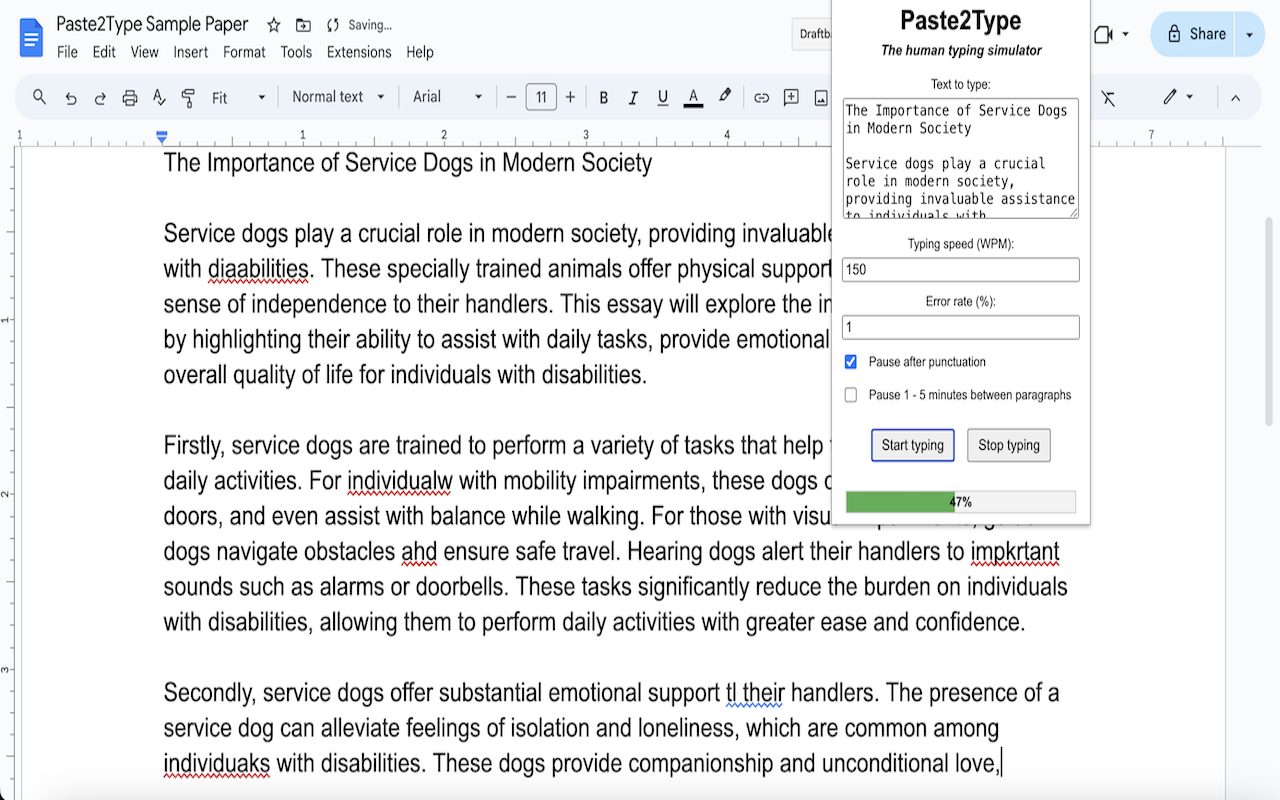Run Spelling and grammar check icon
The width and height of the screenshot is (1280, 800).
(160, 97)
